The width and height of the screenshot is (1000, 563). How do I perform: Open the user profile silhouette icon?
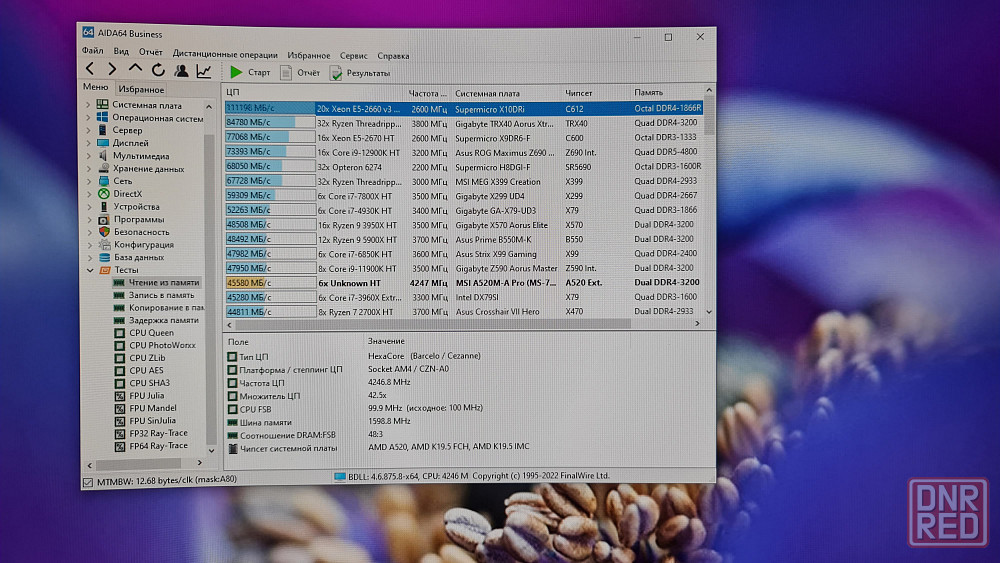point(181,70)
